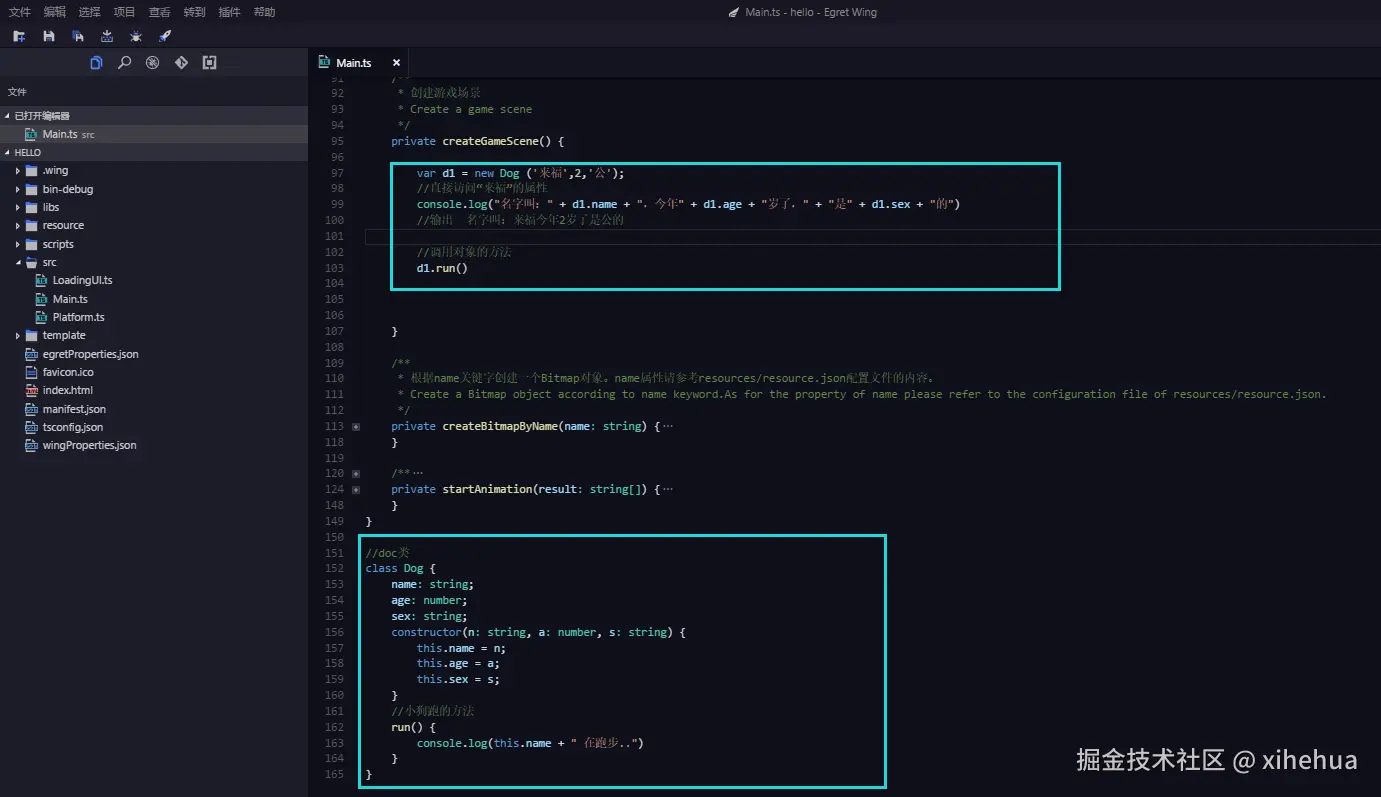Click the 'this.age = a;' line

click(458, 663)
